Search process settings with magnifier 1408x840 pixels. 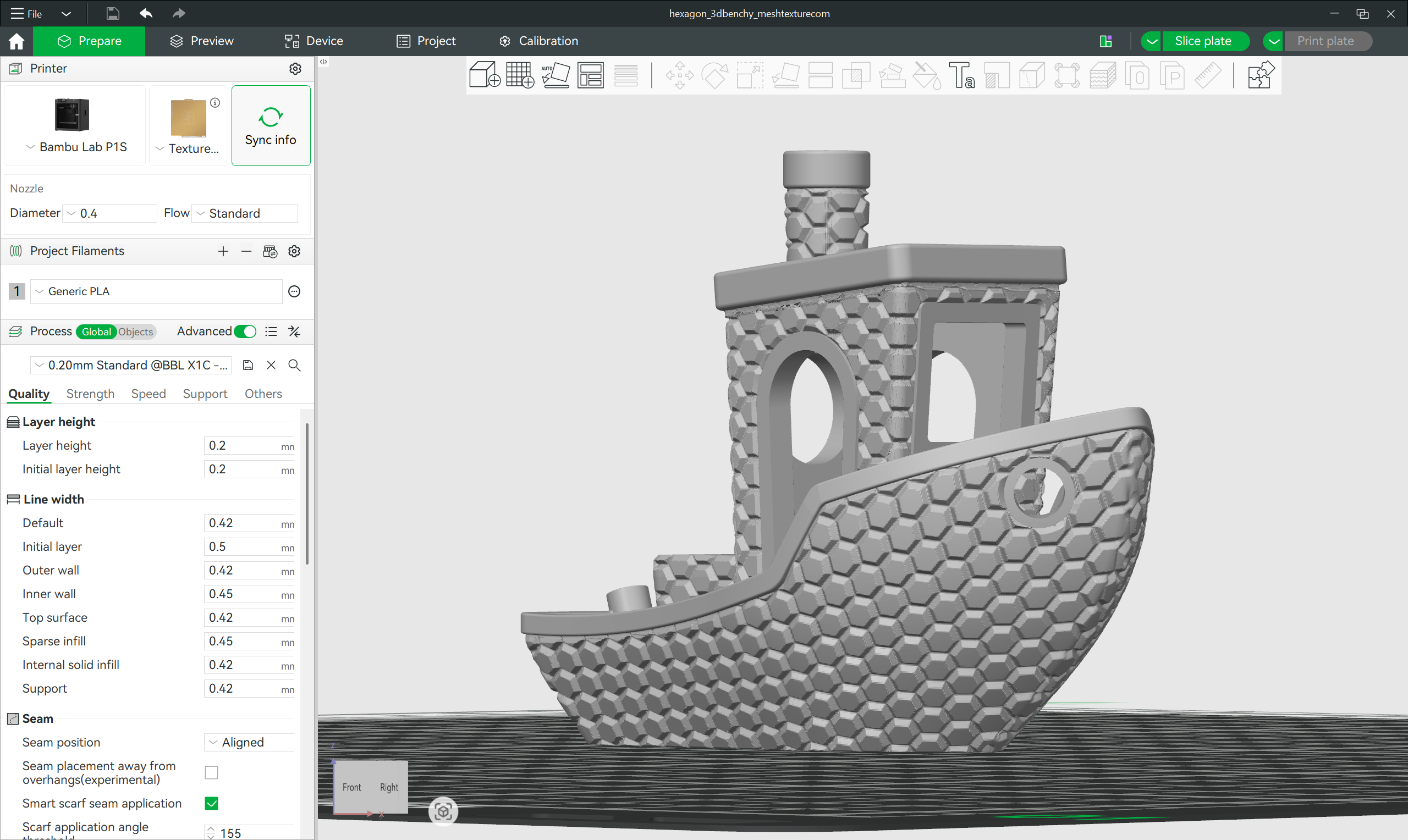click(x=294, y=365)
